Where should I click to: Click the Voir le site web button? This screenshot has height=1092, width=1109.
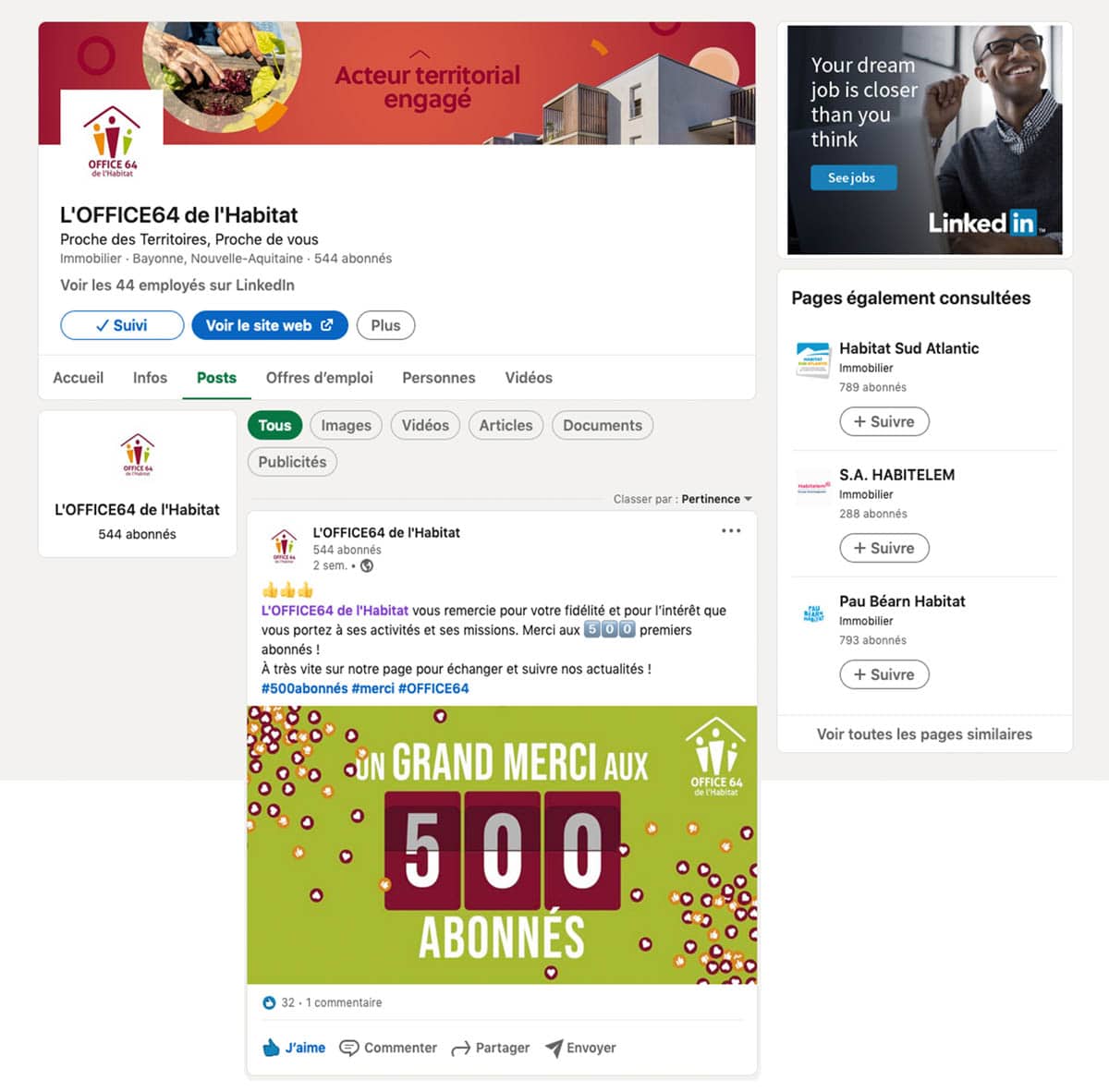270,325
